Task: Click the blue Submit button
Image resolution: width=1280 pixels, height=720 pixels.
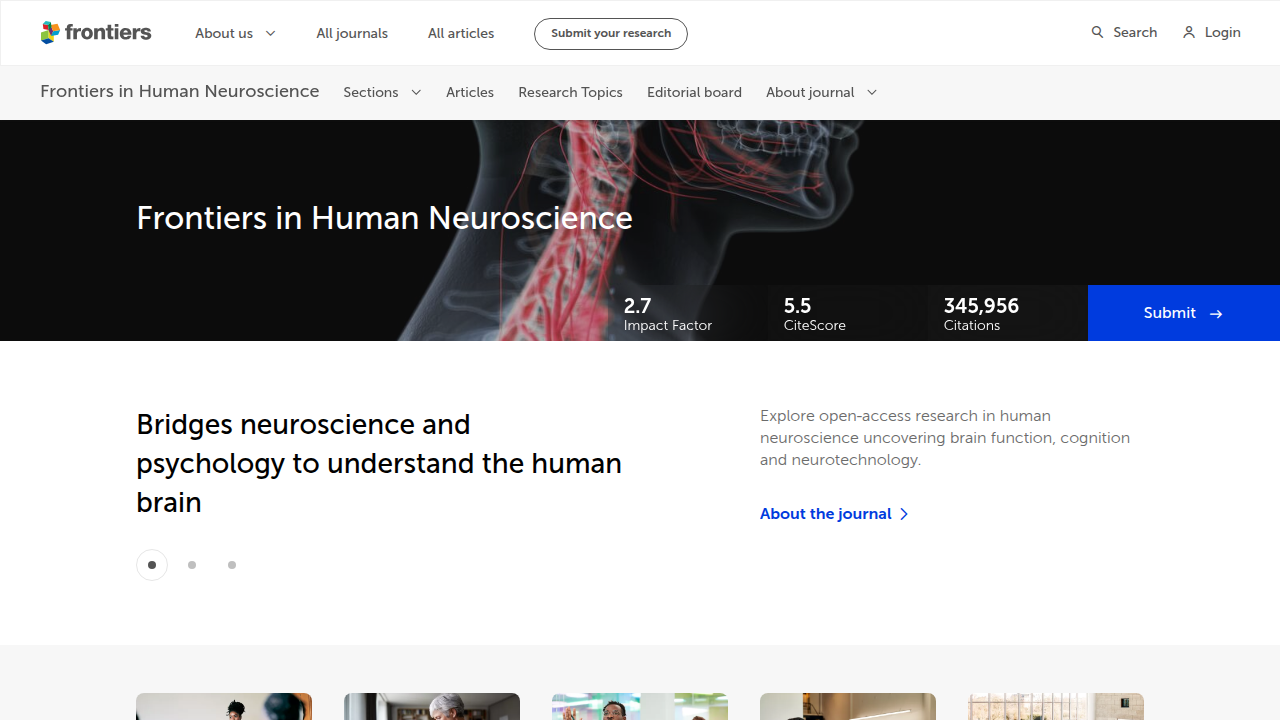Action: tap(1184, 313)
